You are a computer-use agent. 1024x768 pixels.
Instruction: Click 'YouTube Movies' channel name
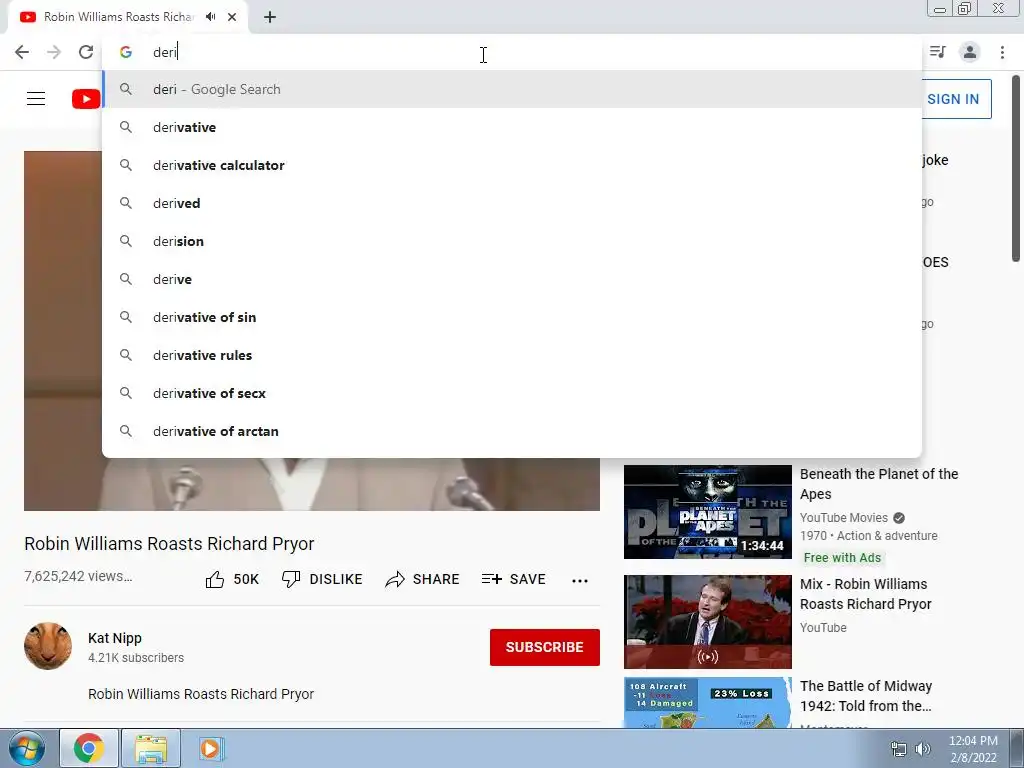844,517
